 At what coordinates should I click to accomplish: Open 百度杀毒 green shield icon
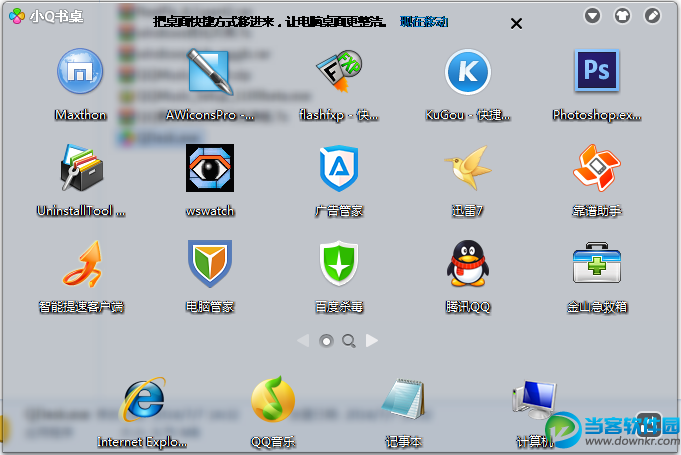(x=339, y=264)
